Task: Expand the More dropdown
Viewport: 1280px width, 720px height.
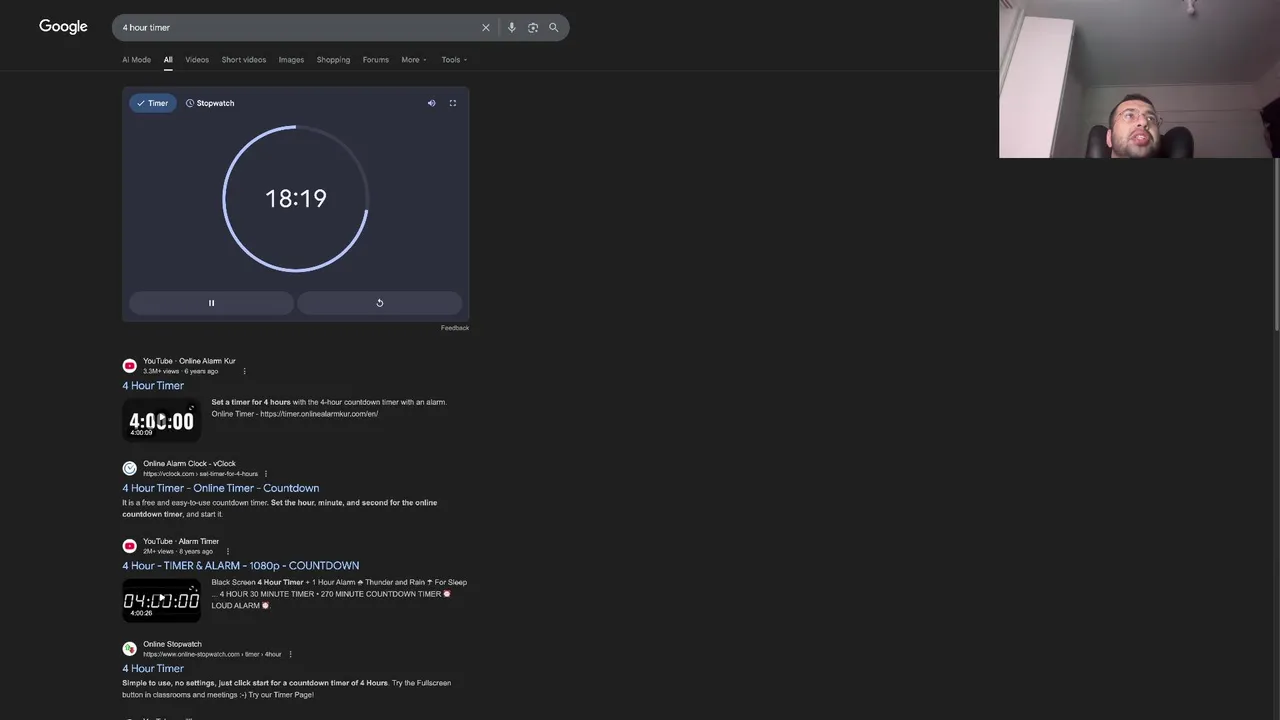Action: [x=414, y=60]
